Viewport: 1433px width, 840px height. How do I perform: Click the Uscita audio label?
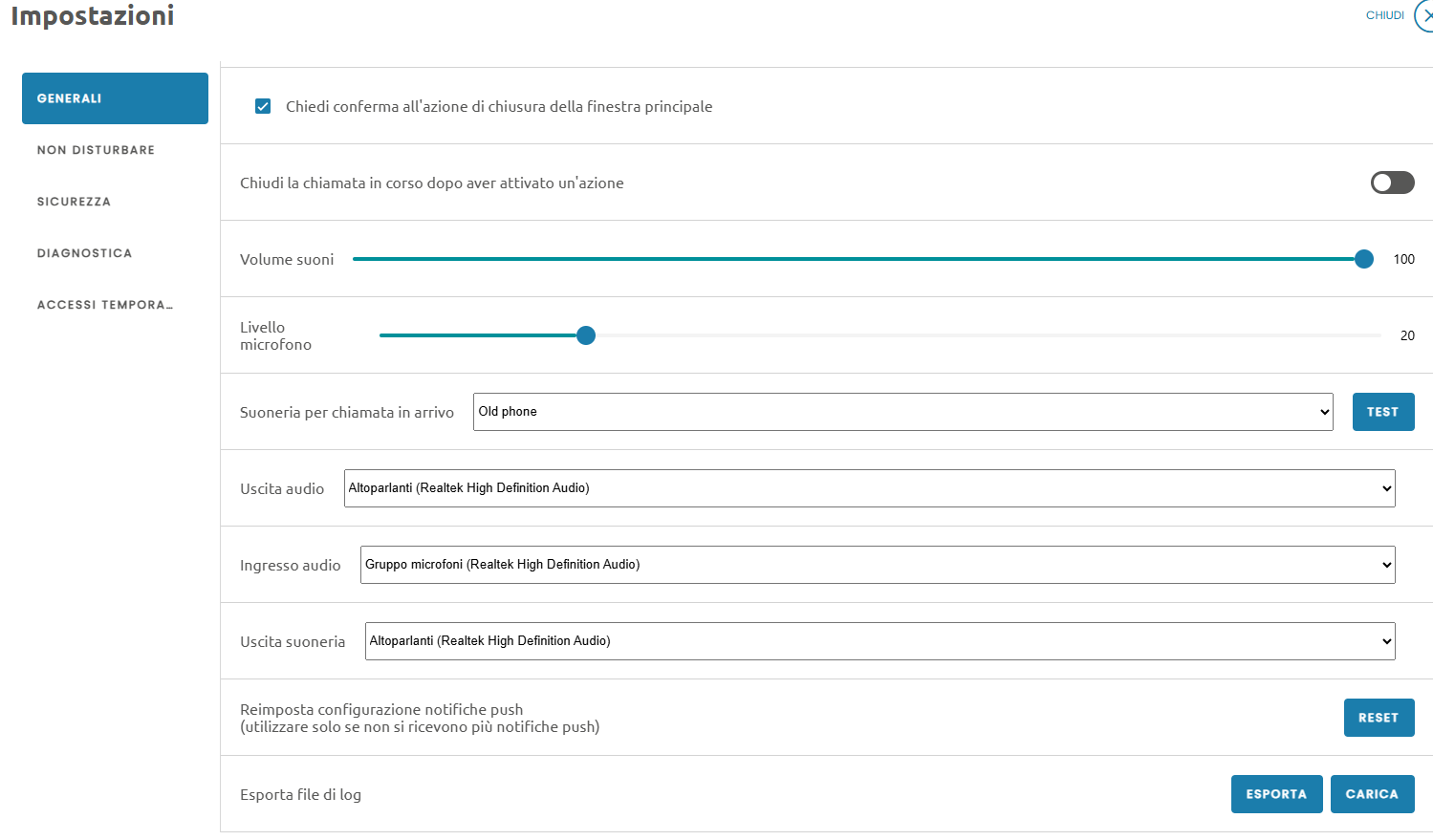point(282,488)
